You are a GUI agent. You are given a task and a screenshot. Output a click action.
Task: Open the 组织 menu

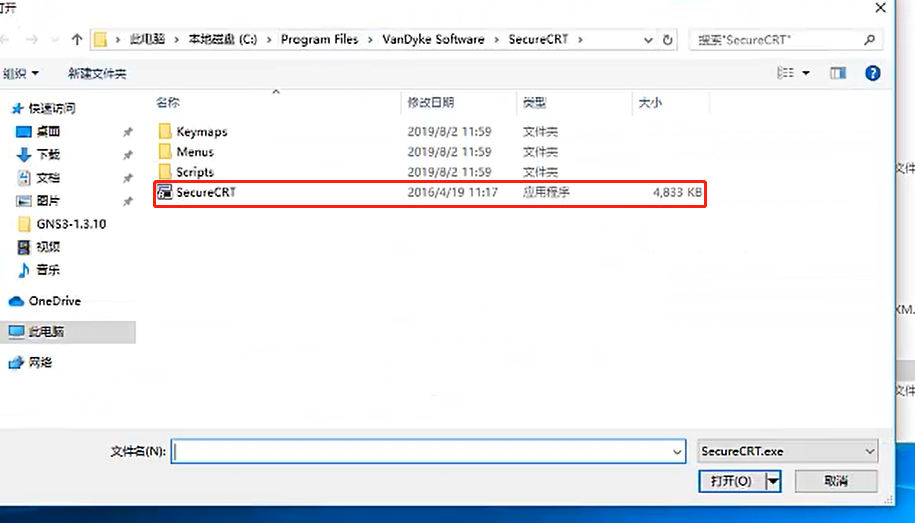pyautogui.click(x=20, y=74)
